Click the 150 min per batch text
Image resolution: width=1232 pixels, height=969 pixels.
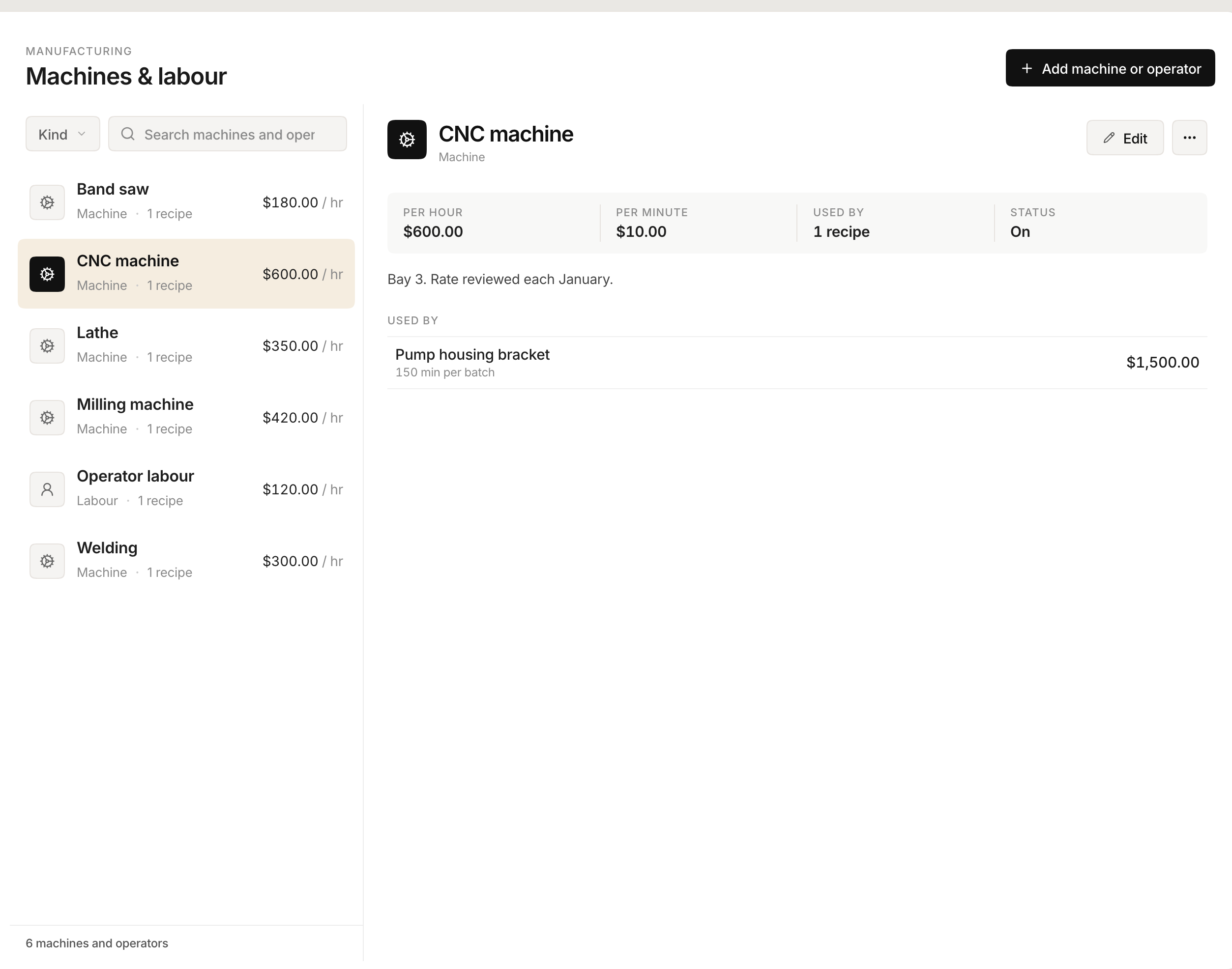(x=445, y=372)
